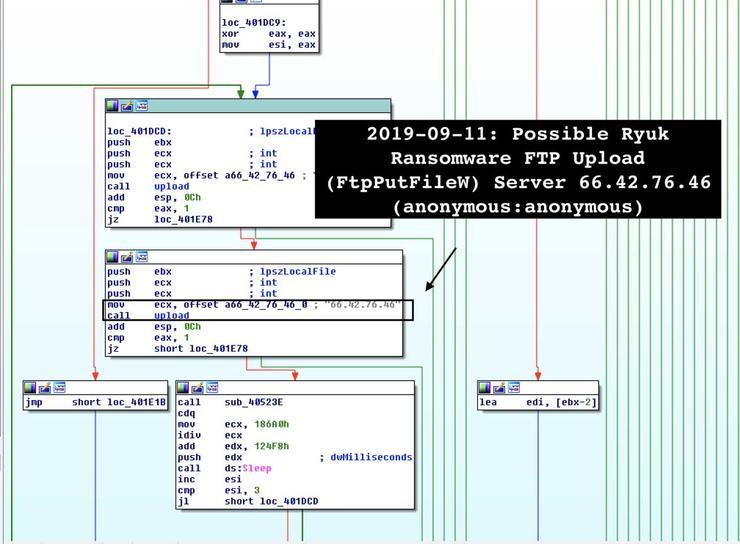Click pencil edit icon on loc_401DCD node
Screen dimensions: 740x544
[127, 105]
